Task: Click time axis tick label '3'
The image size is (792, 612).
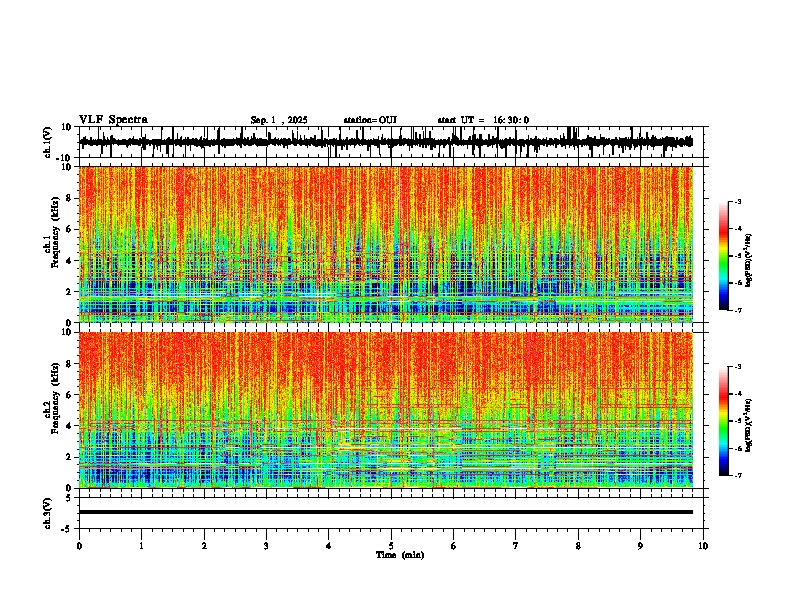Action: pos(266,546)
